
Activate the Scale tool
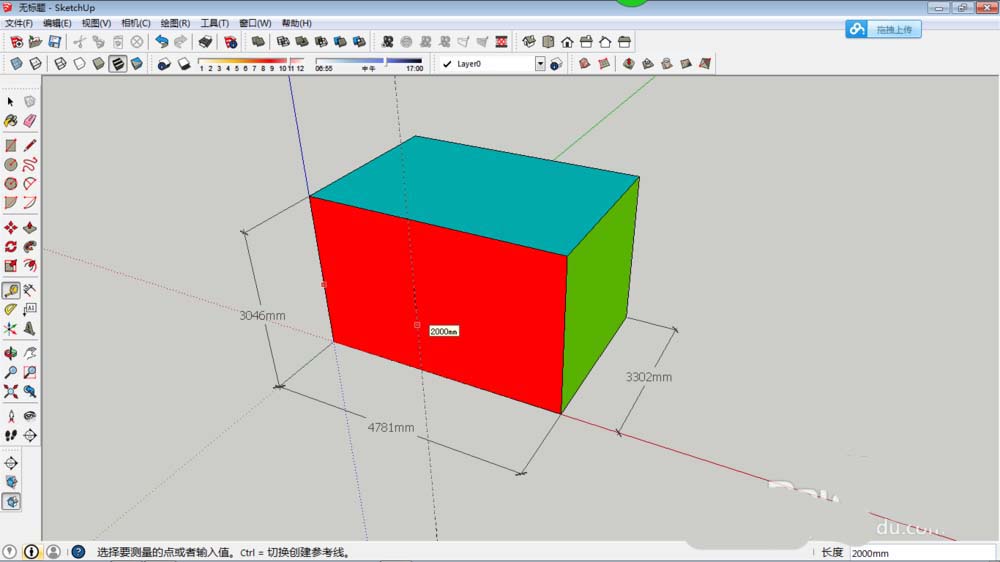10,265
